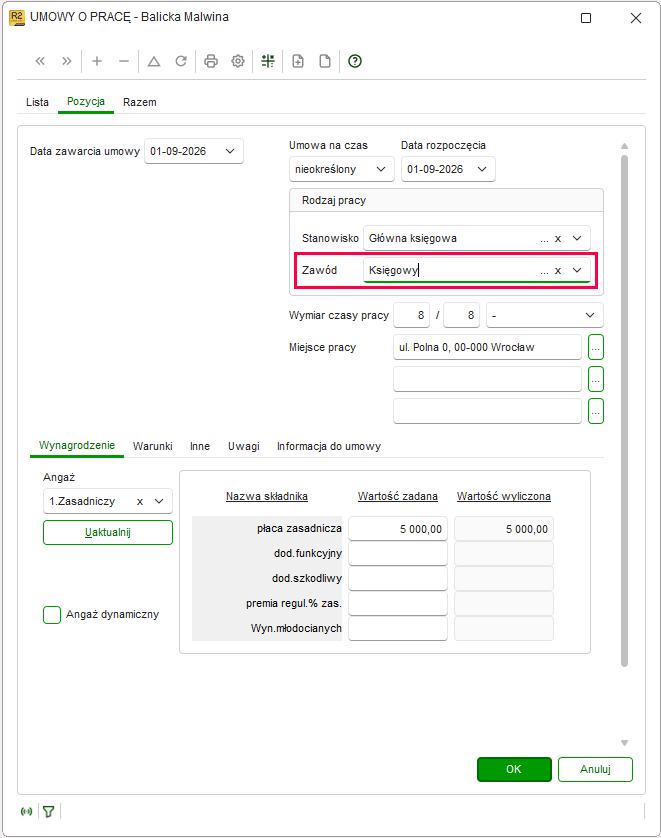Click Miejsce pracy address field ul. Polna

tap(487, 347)
